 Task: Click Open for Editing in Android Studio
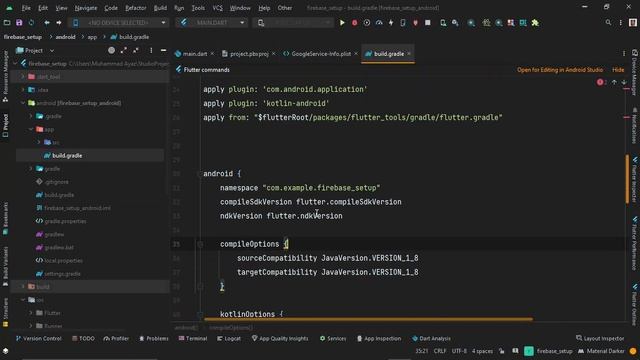click(560, 70)
